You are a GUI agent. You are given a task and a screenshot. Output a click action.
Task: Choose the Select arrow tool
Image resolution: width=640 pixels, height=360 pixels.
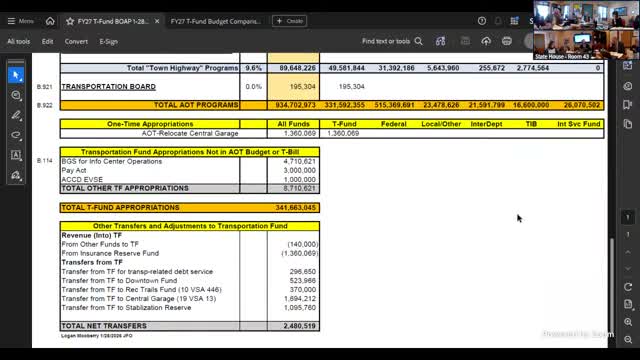[16, 76]
